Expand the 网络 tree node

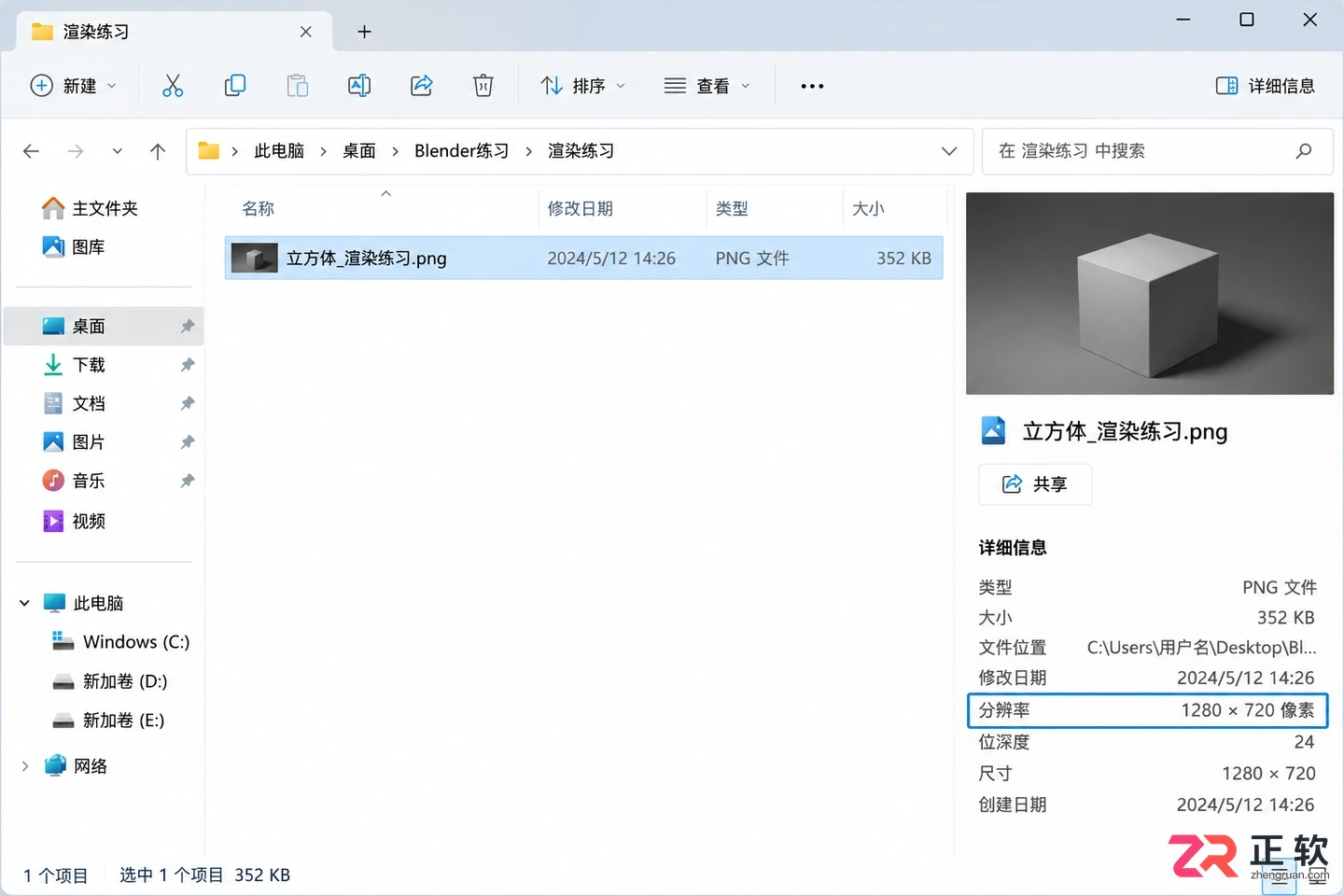tap(25, 766)
